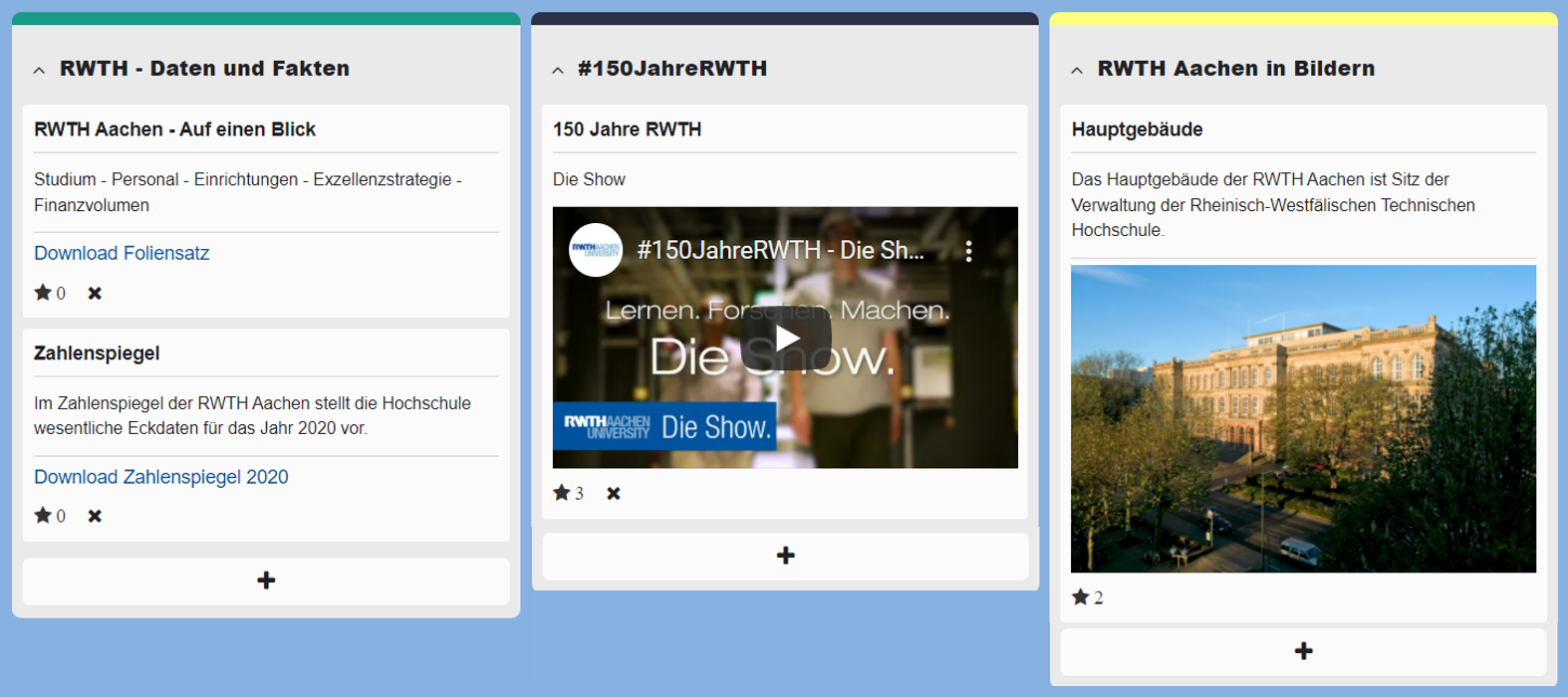Add a card to 'RWTH Aachen in Bildern'
This screenshot has width=1568, height=697.
click(1303, 651)
